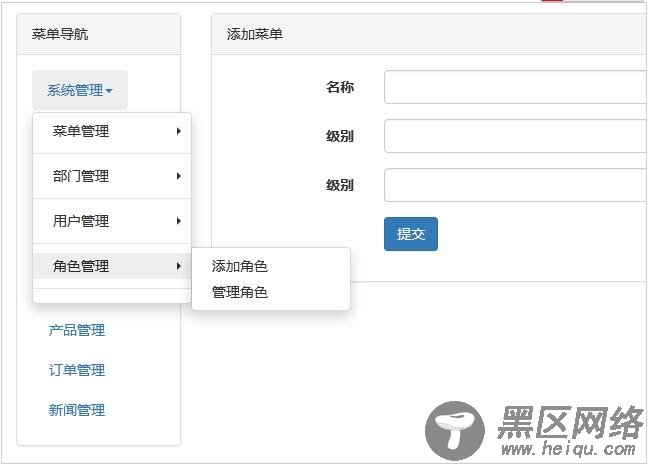Viewport: 657px width, 466px height.
Task: Focus the first 级别 input field
Action: pos(515,136)
